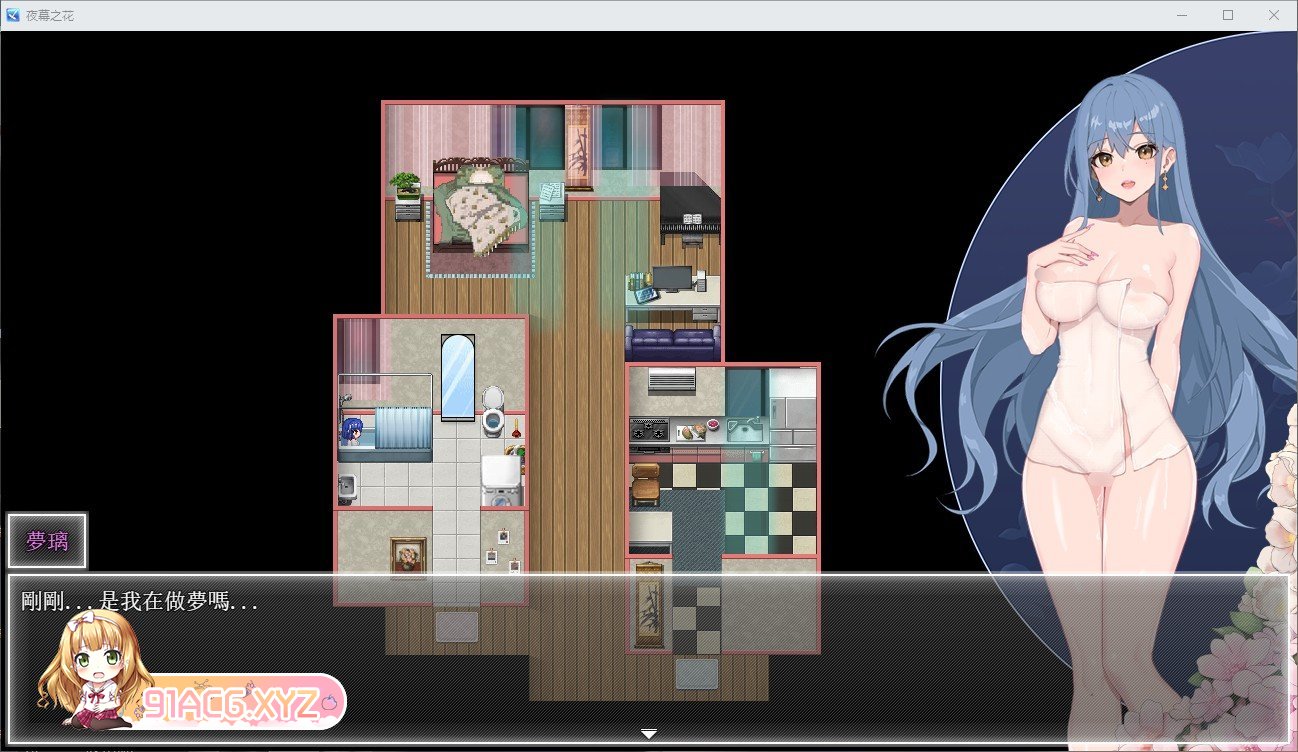
Task: Click the dialogue text to continue
Action: point(140,602)
